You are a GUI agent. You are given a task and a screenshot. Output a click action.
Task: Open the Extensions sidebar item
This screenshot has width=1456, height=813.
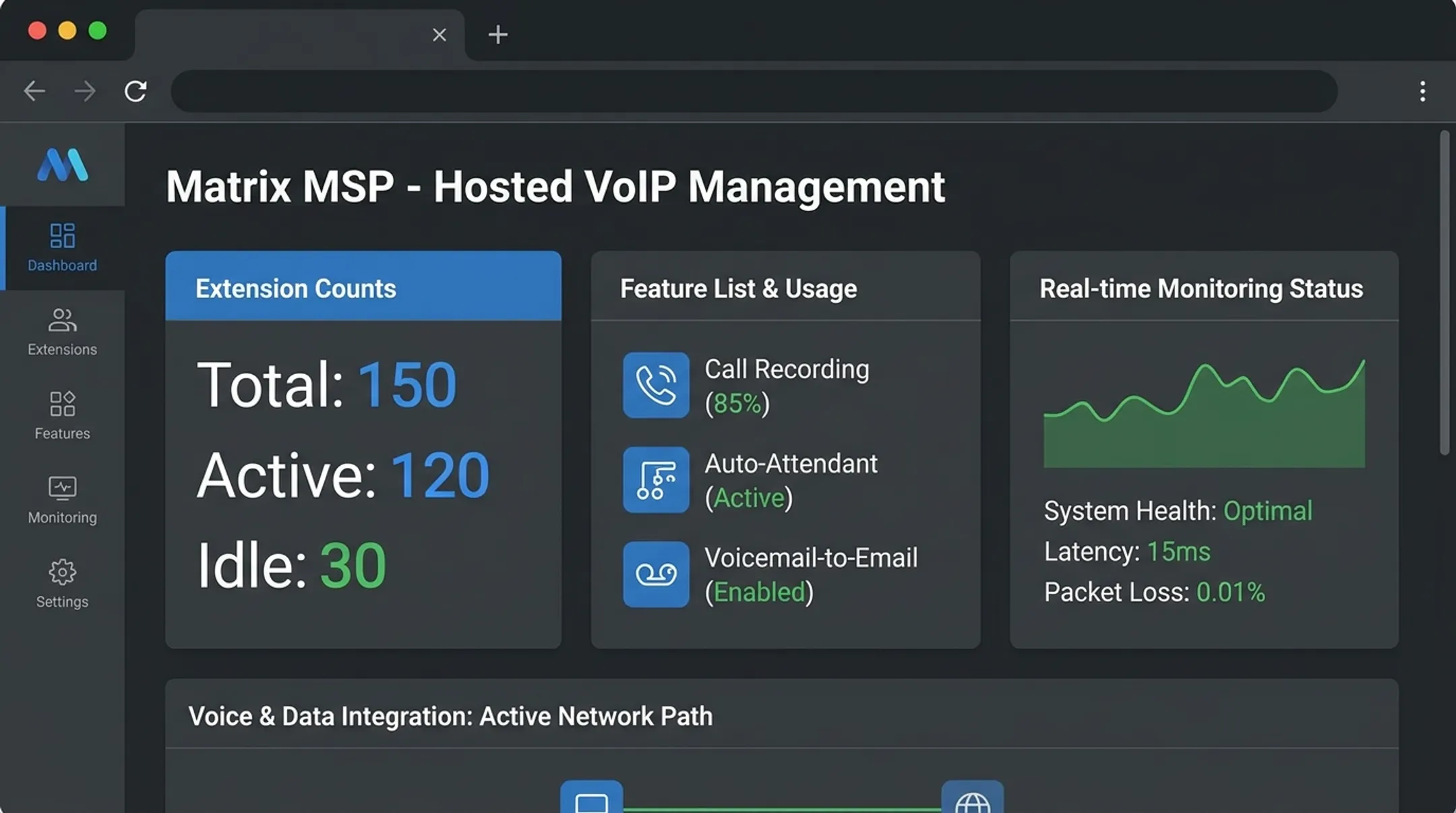pos(62,332)
